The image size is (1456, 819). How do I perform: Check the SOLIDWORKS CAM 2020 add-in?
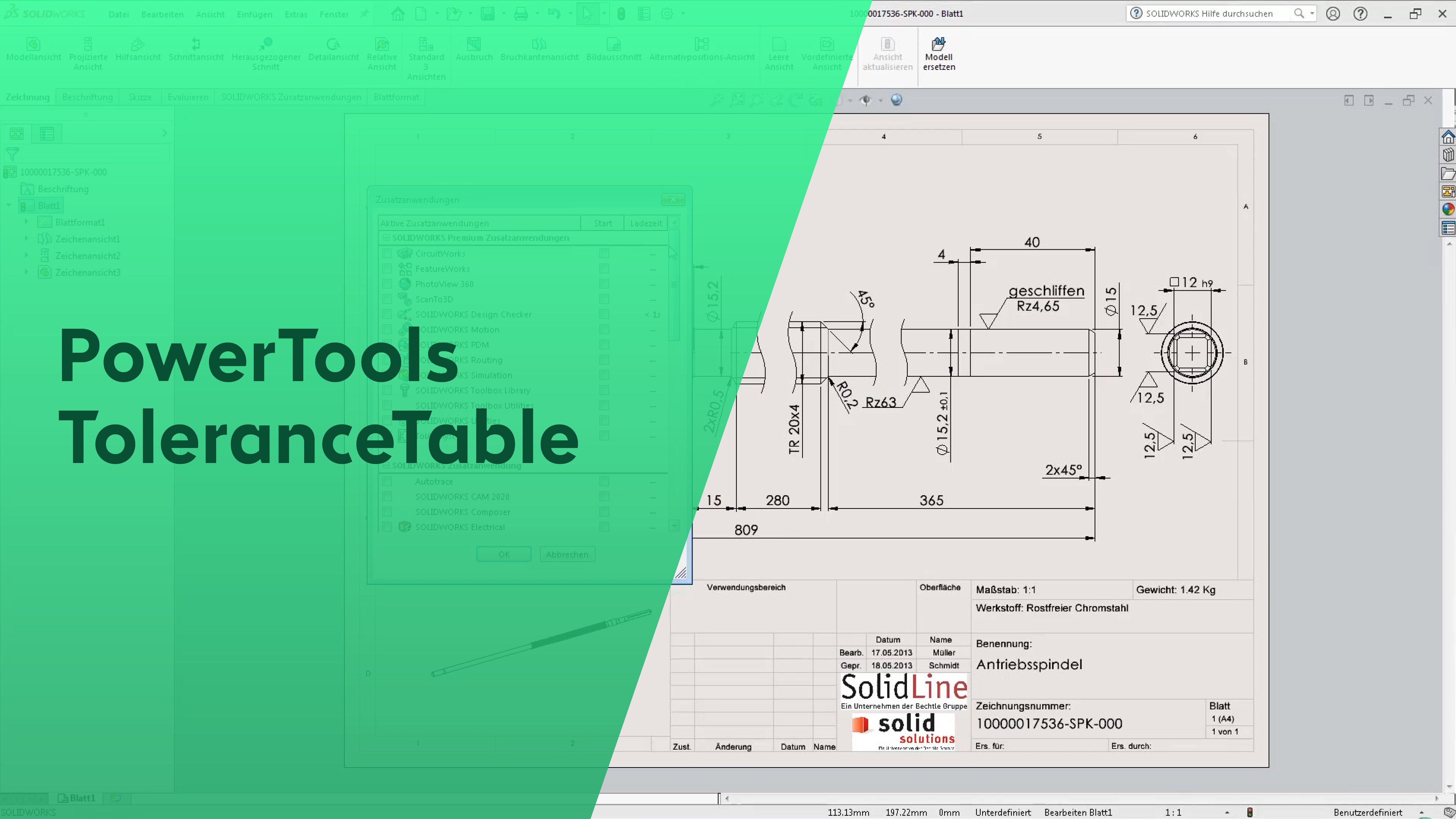(387, 496)
